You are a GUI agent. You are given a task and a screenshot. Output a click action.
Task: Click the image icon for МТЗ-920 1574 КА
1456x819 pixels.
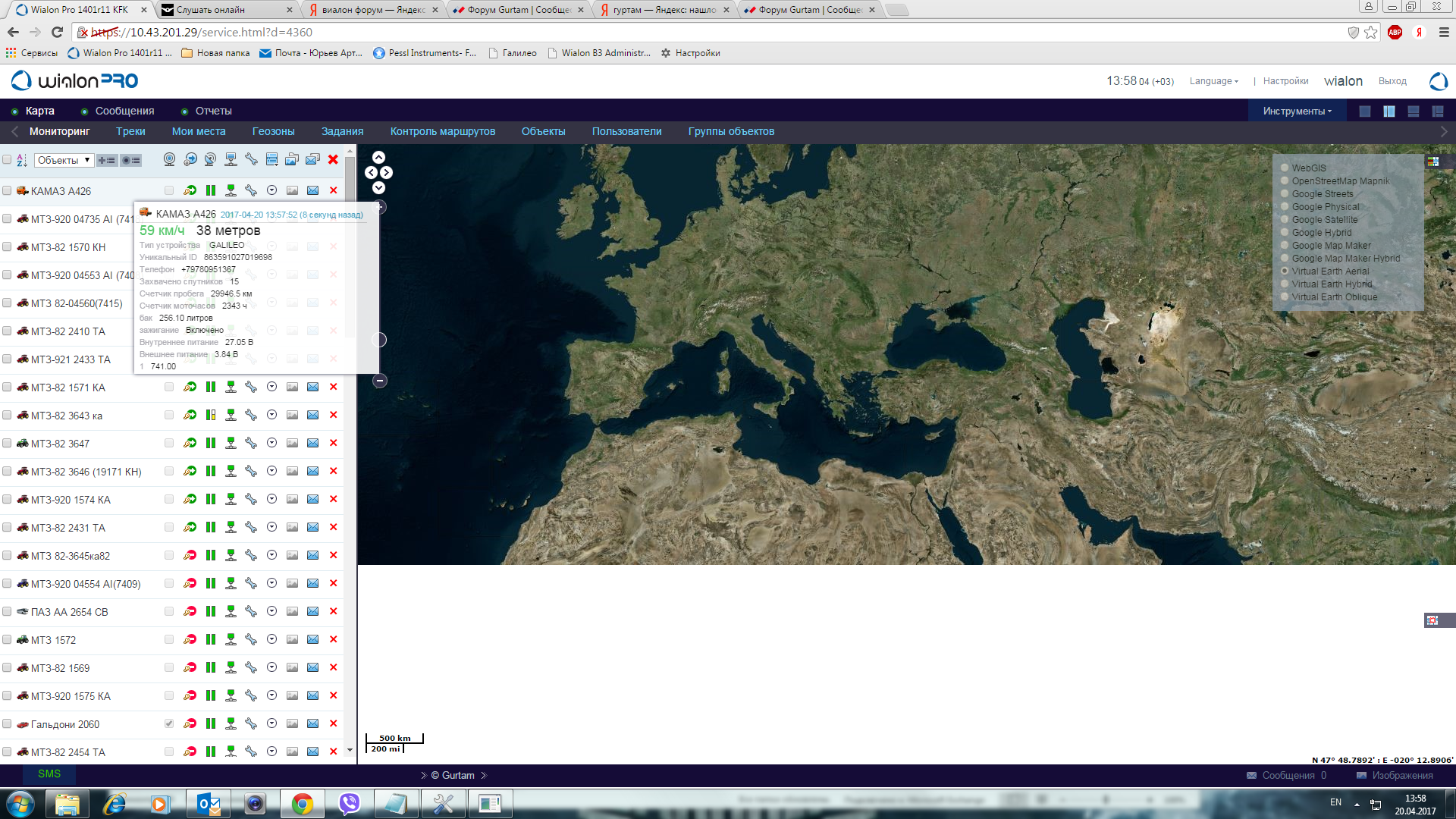(x=292, y=500)
